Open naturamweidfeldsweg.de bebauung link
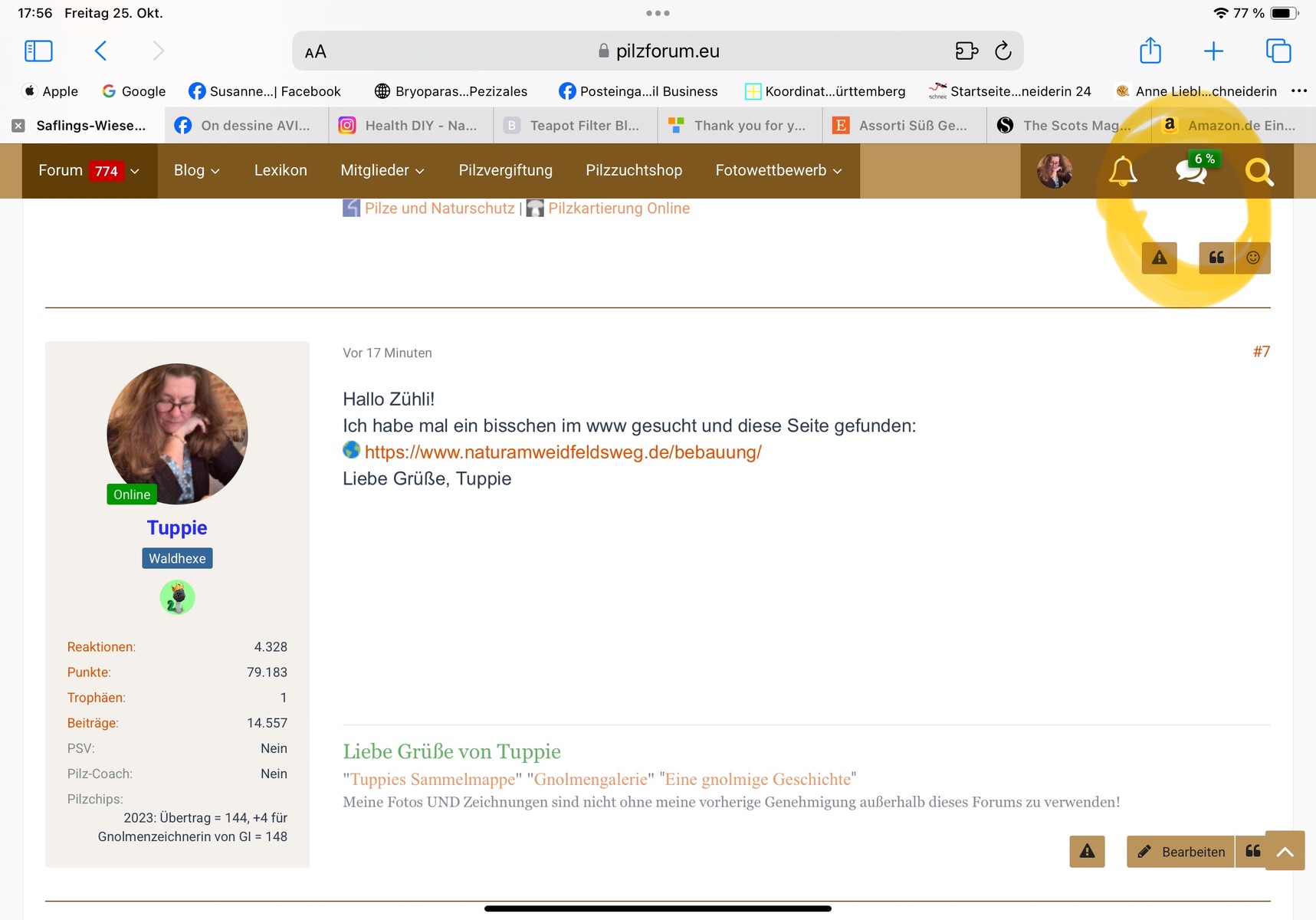 563,452
